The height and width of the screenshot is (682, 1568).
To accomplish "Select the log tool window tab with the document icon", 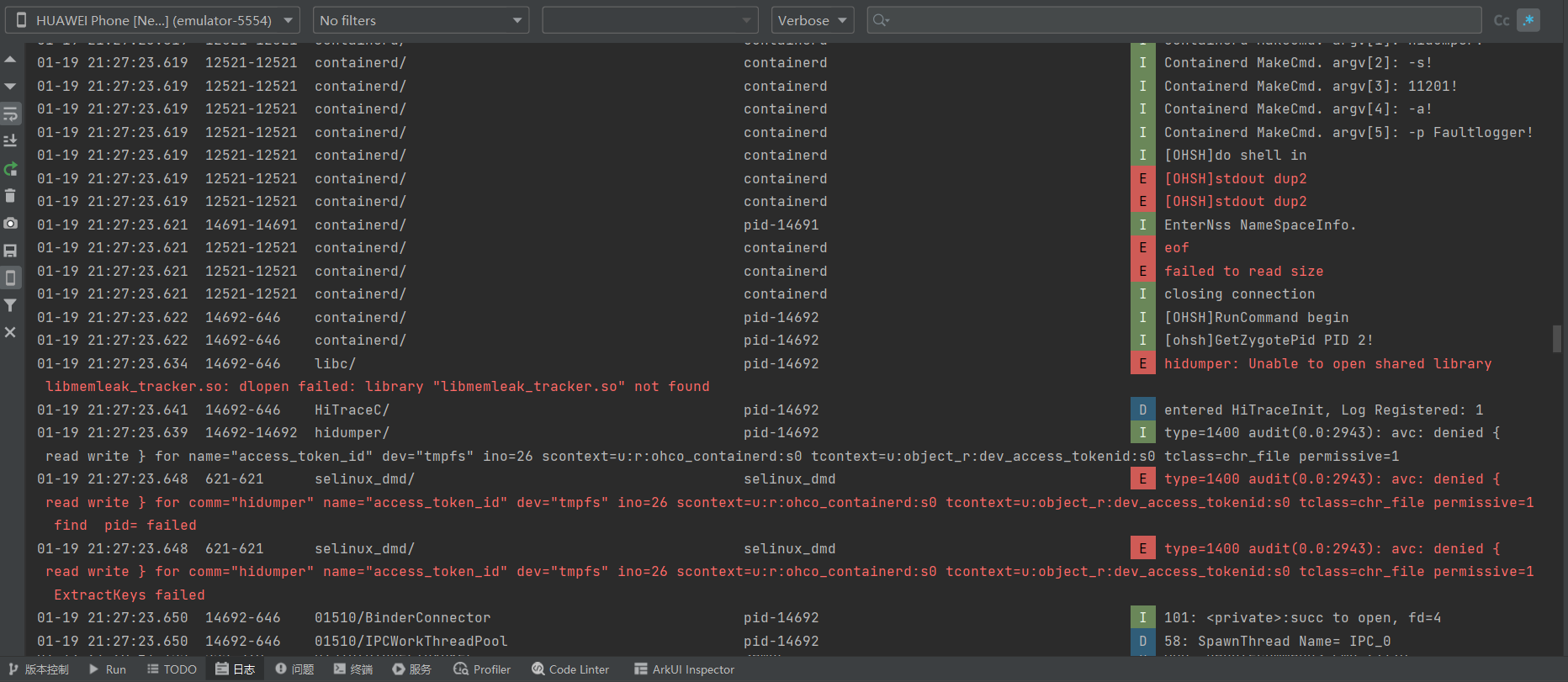I will 236,669.
